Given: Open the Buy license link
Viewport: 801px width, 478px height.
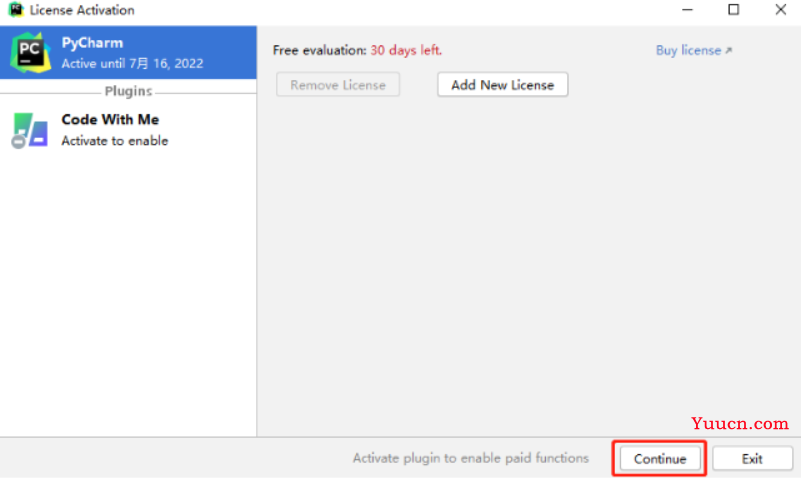Looking at the screenshot, I should coord(694,50).
